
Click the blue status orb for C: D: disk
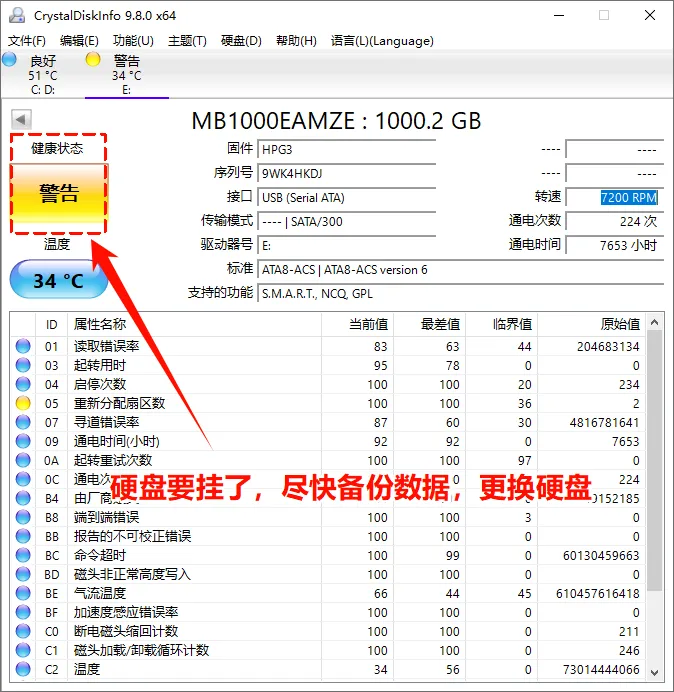click(x=9, y=60)
